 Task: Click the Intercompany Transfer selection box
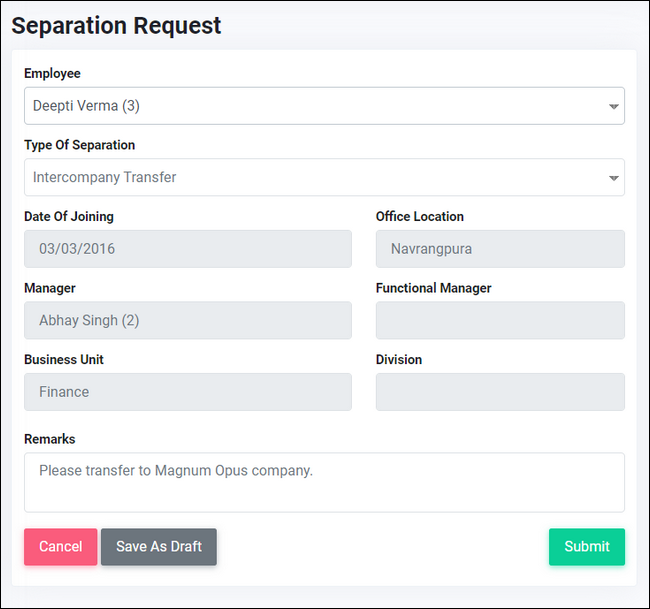pyautogui.click(x=324, y=177)
